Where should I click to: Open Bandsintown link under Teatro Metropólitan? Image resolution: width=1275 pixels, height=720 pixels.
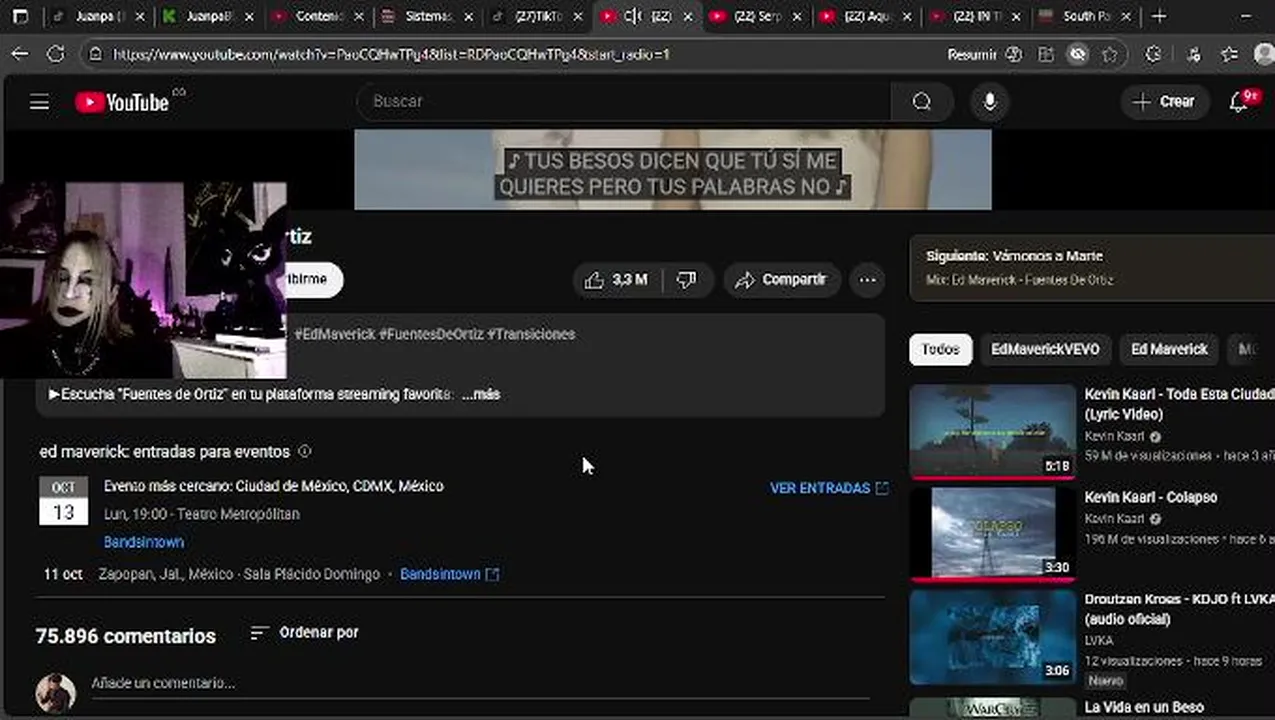point(144,542)
